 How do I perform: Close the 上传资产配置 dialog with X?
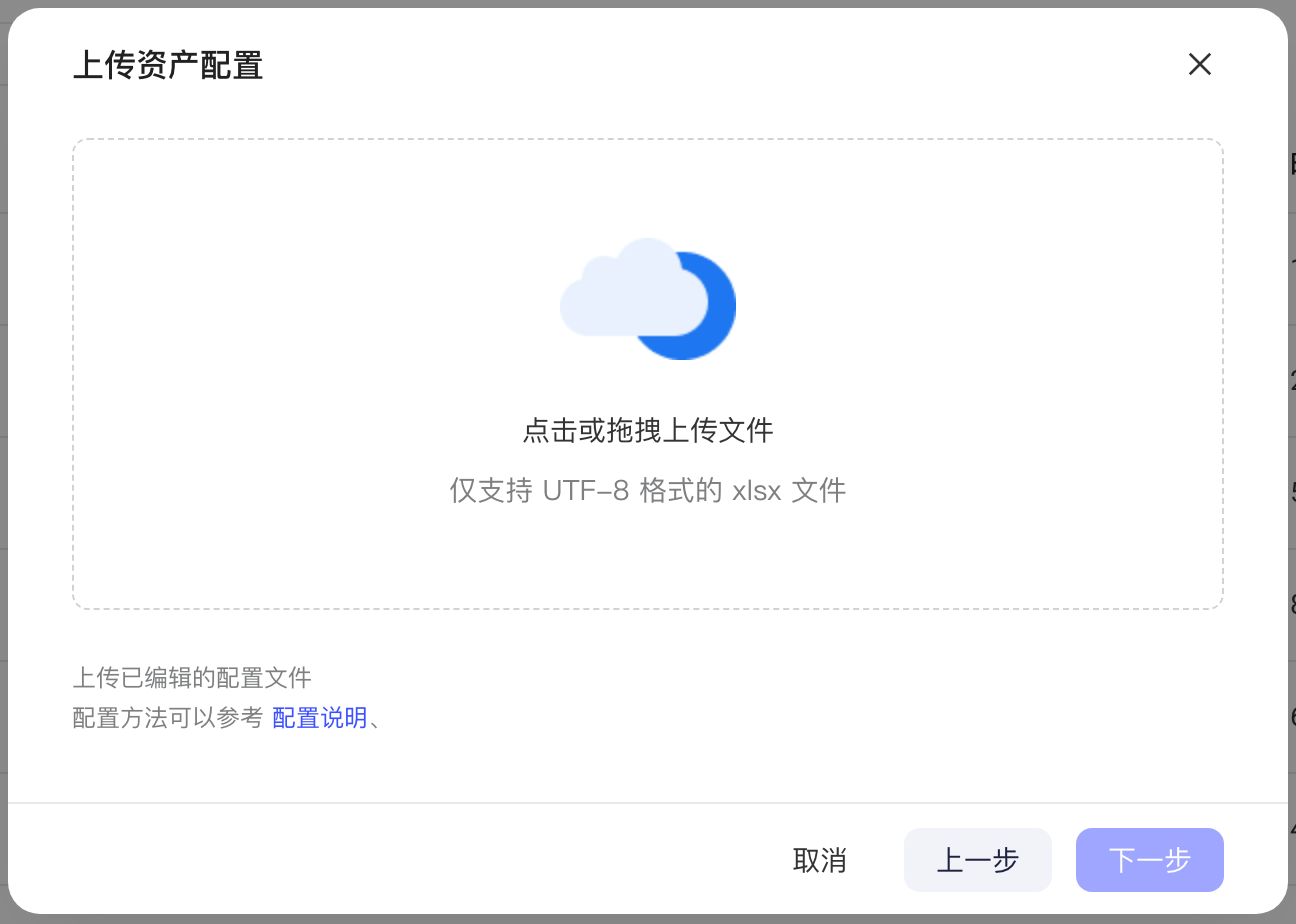pos(1199,65)
